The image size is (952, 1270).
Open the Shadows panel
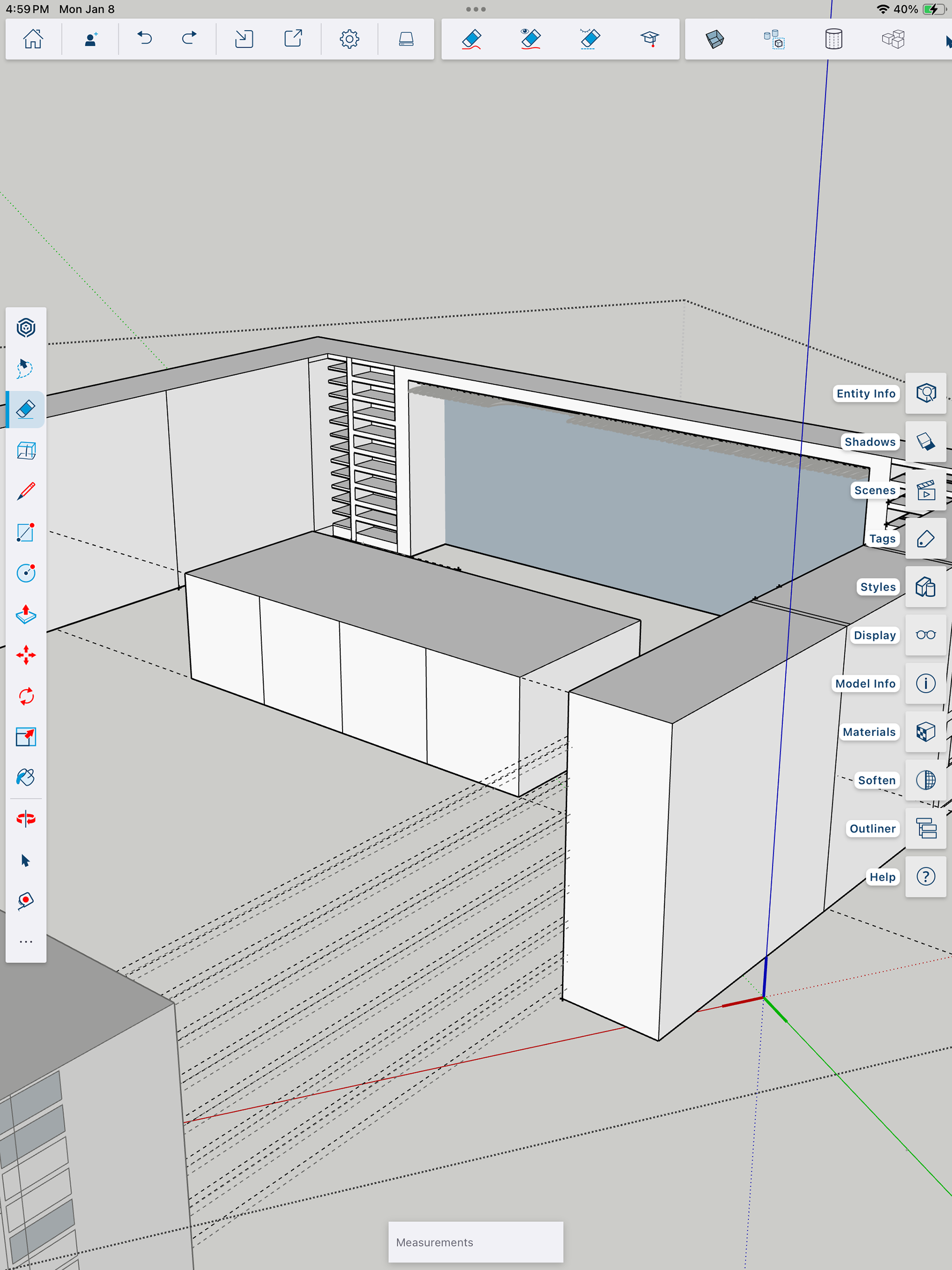click(926, 441)
